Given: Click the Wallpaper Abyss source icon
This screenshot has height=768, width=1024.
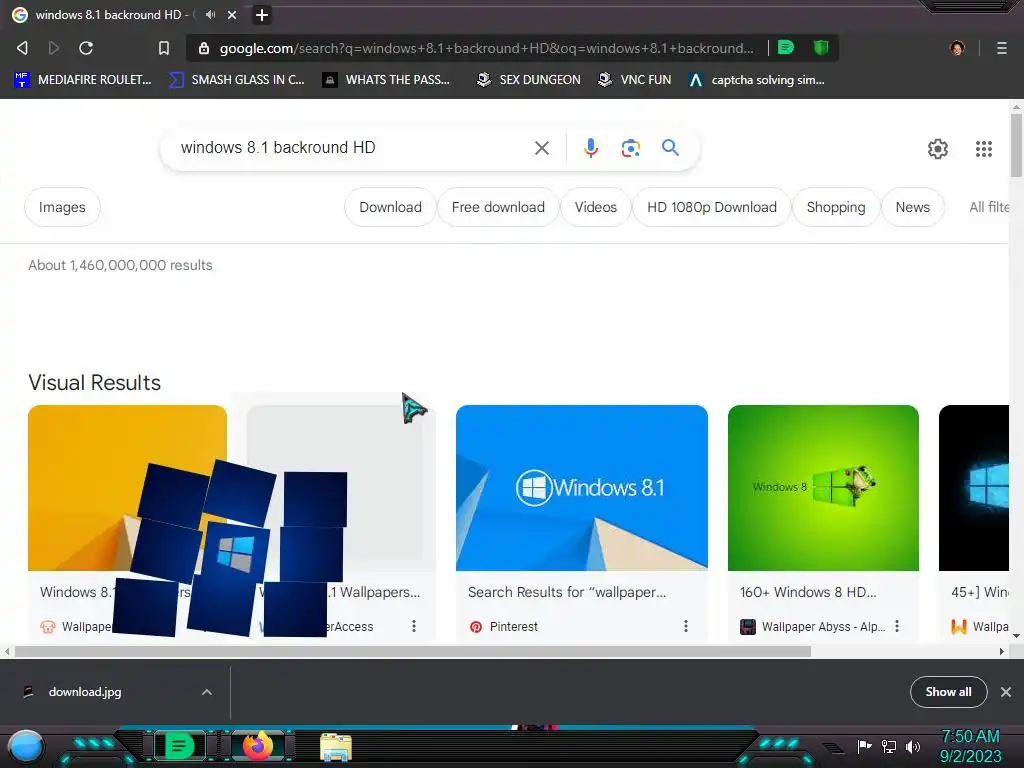Looking at the screenshot, I should tap(748, 627).
